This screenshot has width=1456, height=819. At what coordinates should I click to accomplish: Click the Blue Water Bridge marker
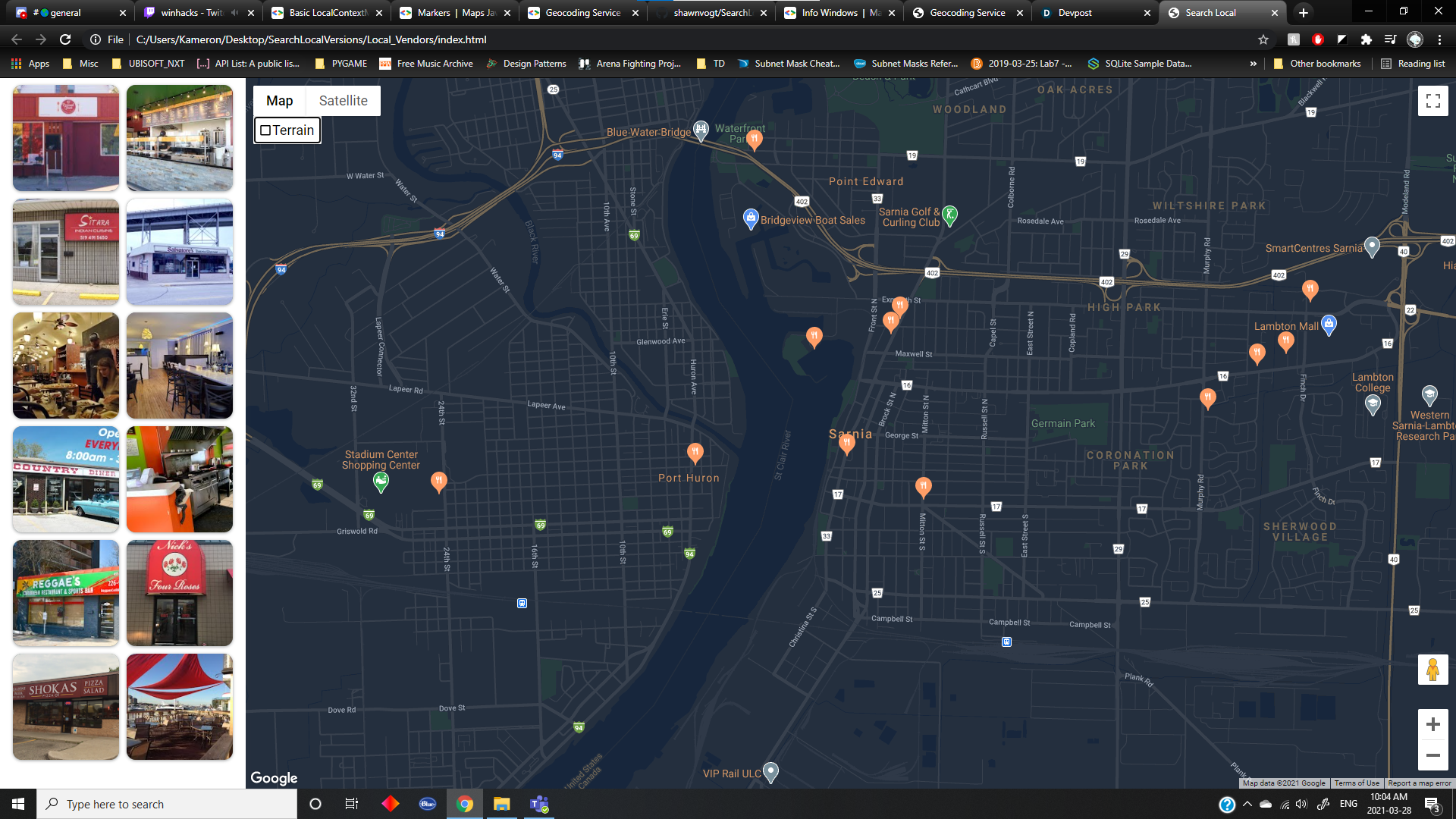[x=701, y=129]
